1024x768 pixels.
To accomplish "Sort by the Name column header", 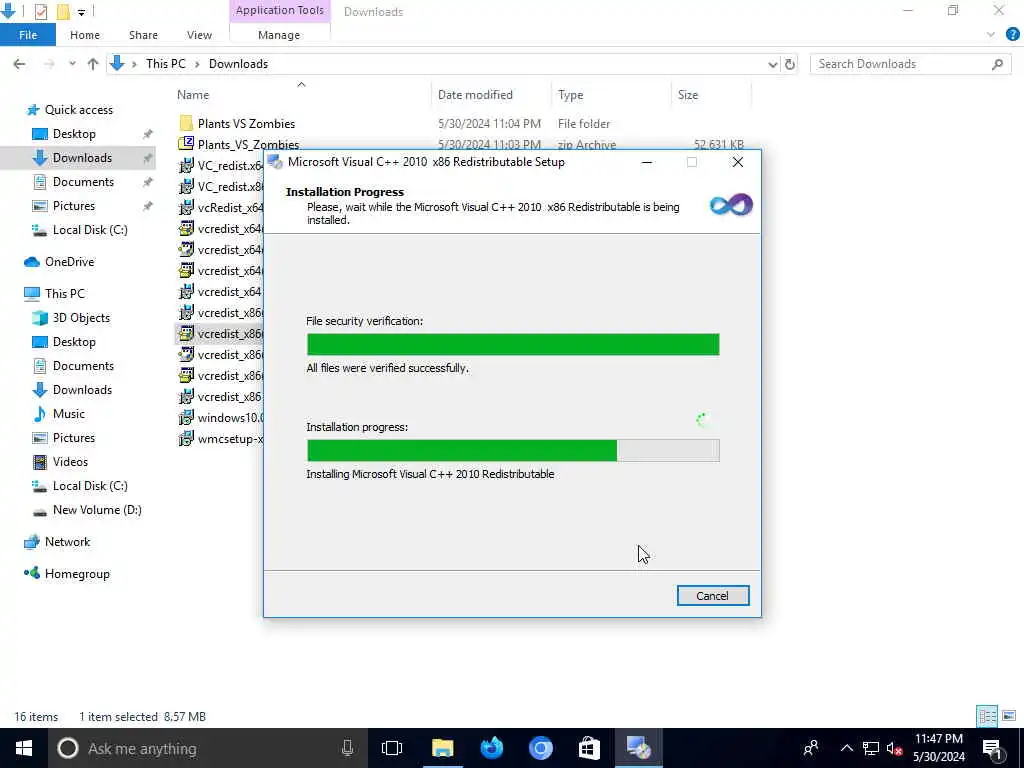I will point(193,95).
